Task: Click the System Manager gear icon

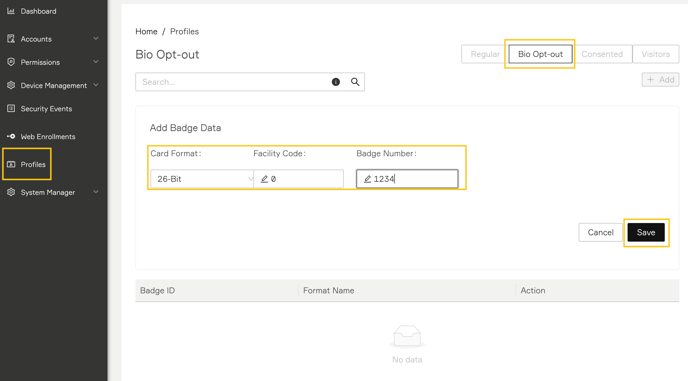Action: (11, 192)
